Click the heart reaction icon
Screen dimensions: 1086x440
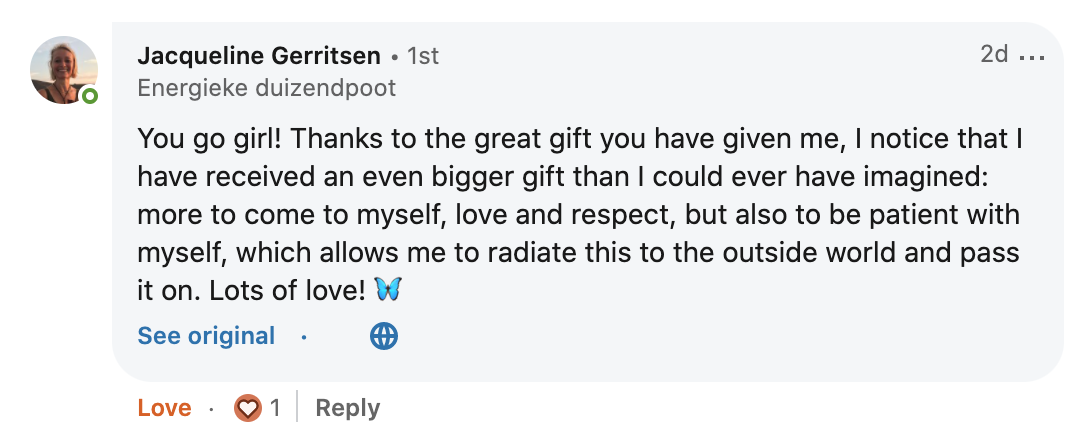coord(246,408)
